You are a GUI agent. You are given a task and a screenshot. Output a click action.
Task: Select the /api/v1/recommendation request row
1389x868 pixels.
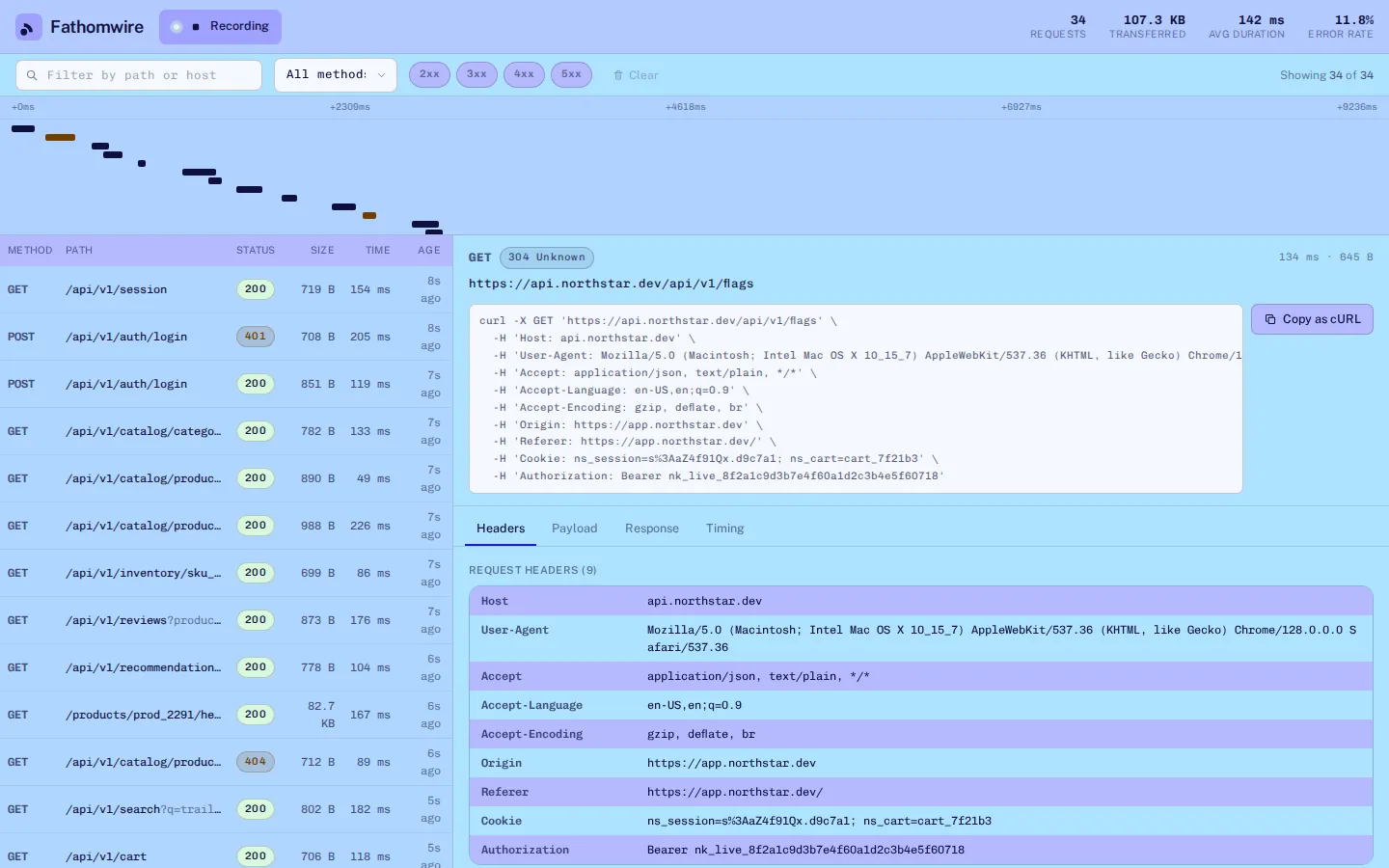coord(226,667)
